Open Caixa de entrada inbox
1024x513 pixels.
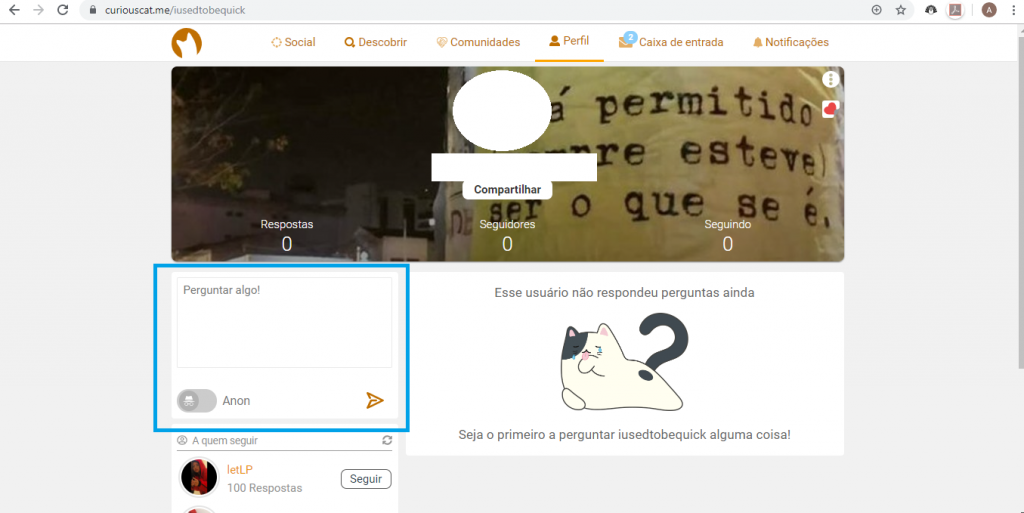pos(671,42)
